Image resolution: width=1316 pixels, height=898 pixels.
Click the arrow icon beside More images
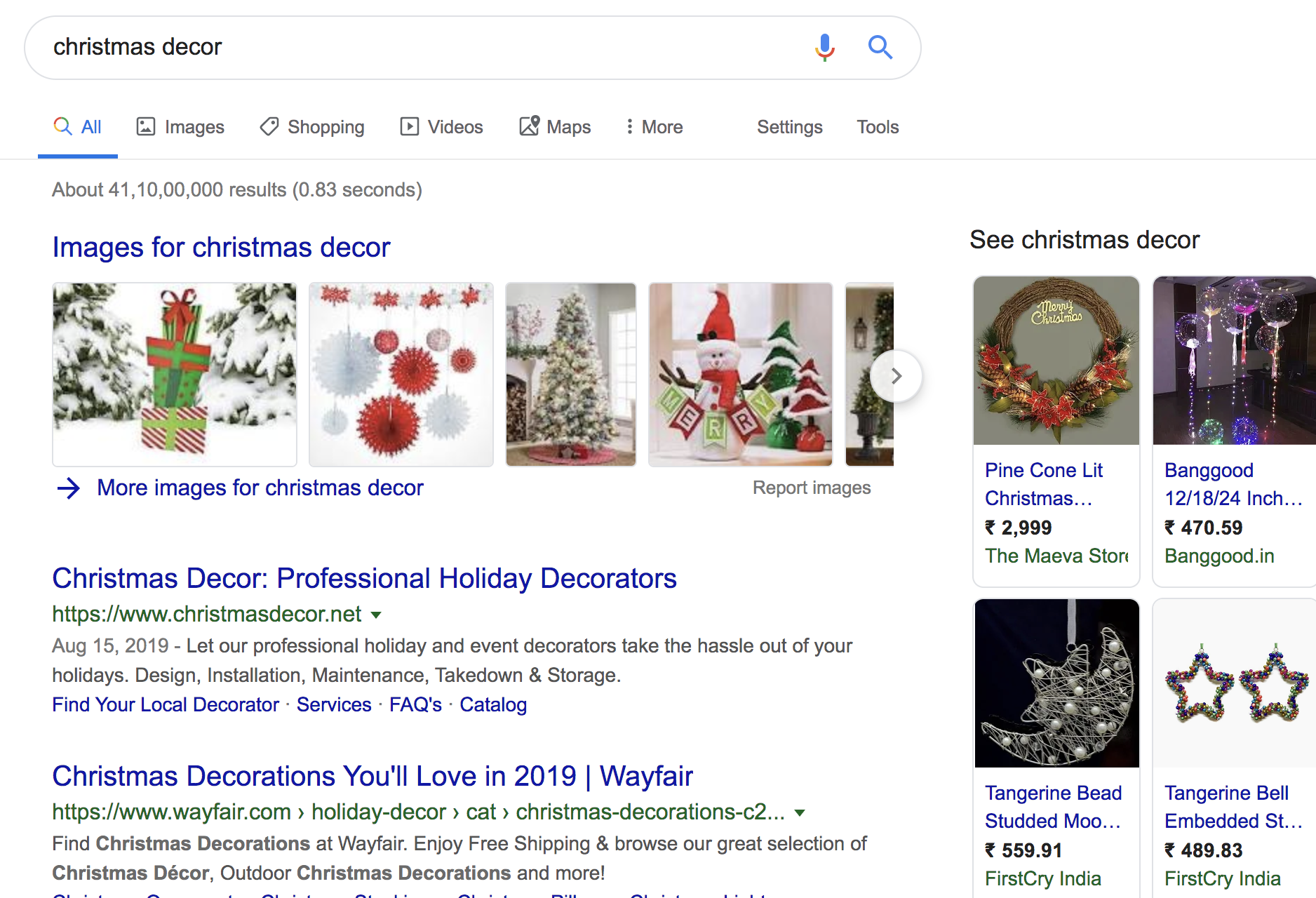coord(69,488)
